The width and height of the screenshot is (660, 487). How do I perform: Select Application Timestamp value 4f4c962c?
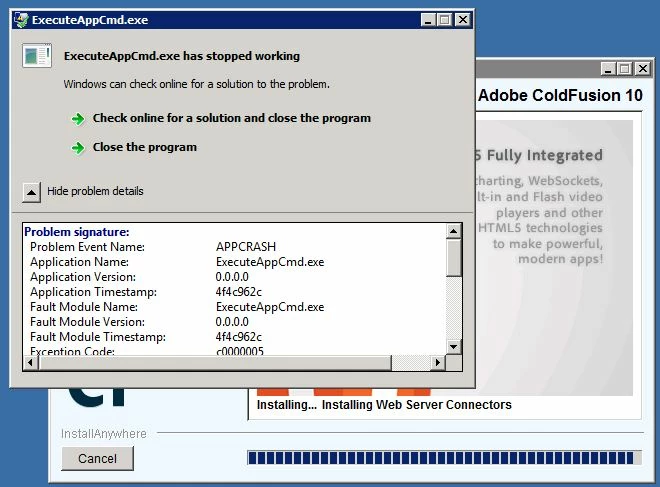(x=239, y=292)
